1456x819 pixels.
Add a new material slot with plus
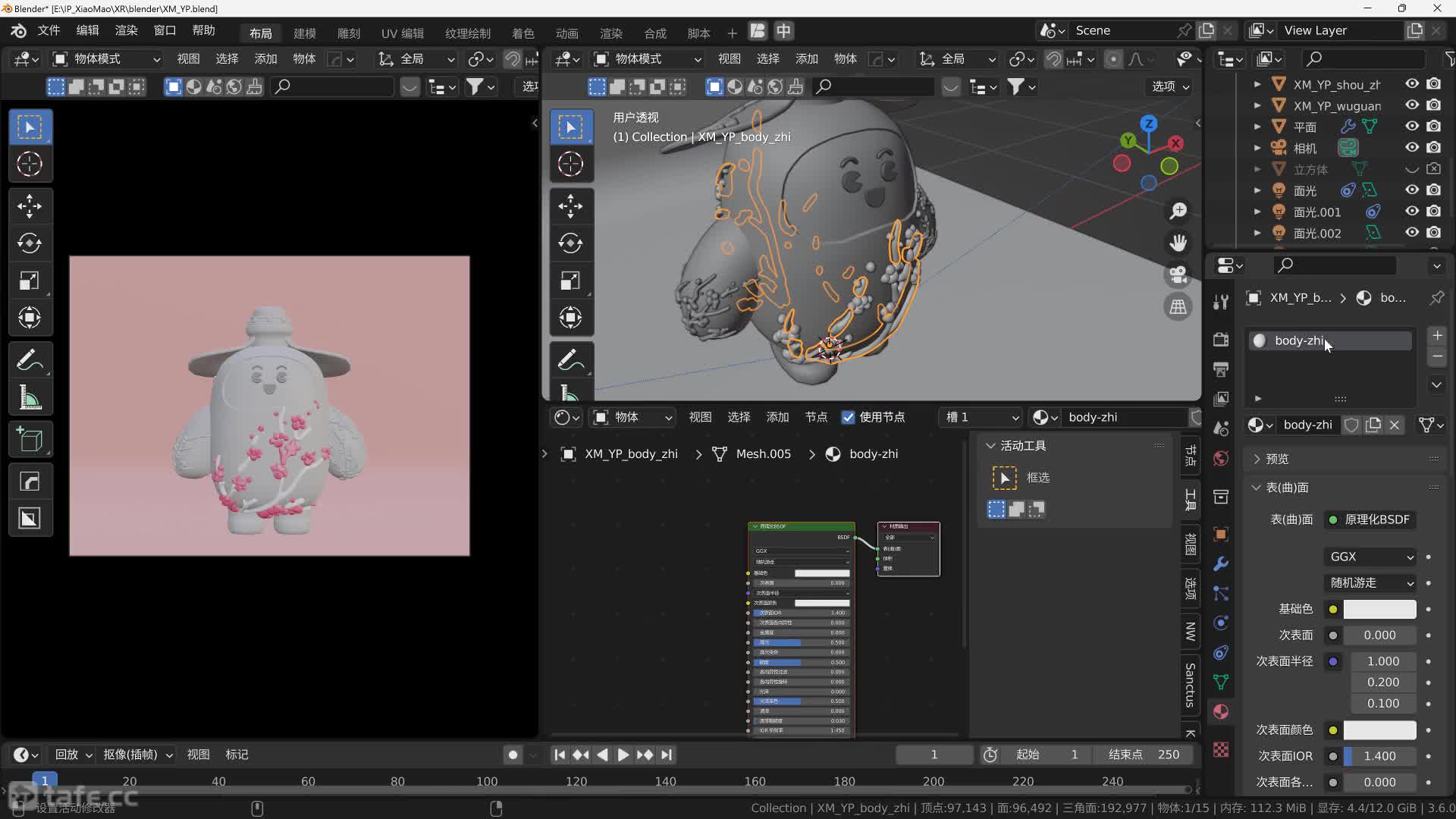click(1437, 335)
